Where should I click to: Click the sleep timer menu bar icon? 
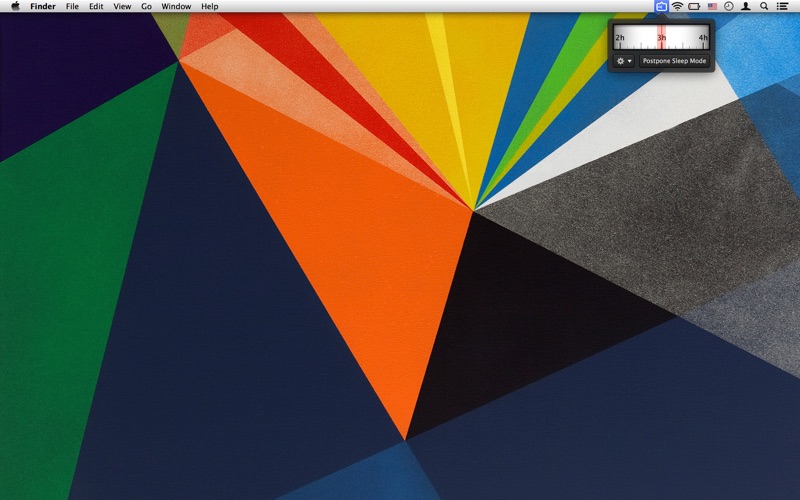point(661,6)
